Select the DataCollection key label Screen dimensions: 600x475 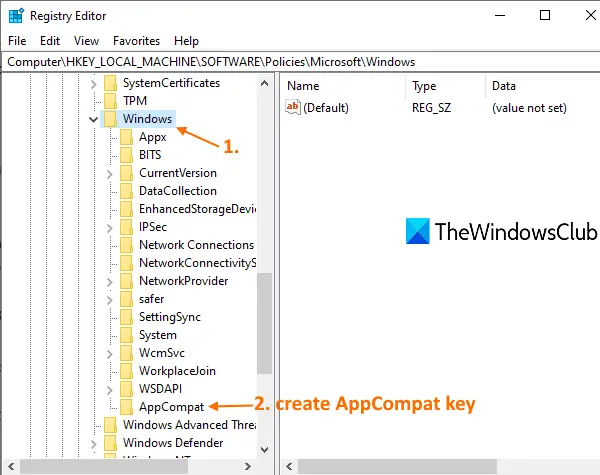click(178, 191)
